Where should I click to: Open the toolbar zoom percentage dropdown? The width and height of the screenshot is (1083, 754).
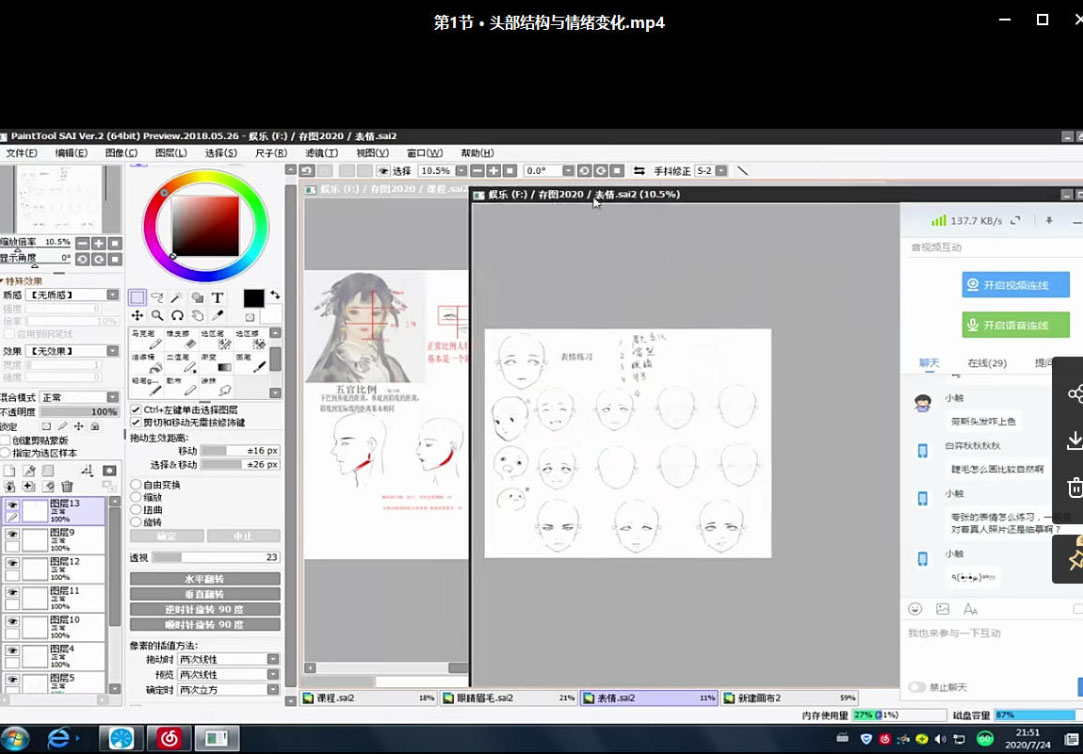(461, 171)
